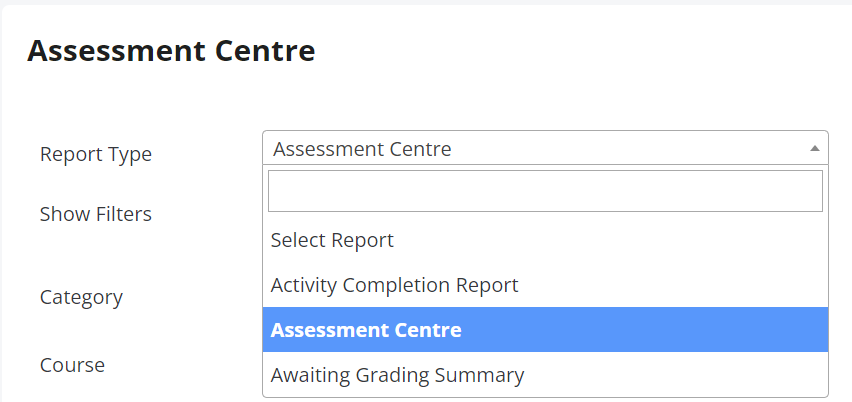Collapse the Report Type dropdown using its arrow
This screenshot has height=402, width=852.
[x=814, y=148]
